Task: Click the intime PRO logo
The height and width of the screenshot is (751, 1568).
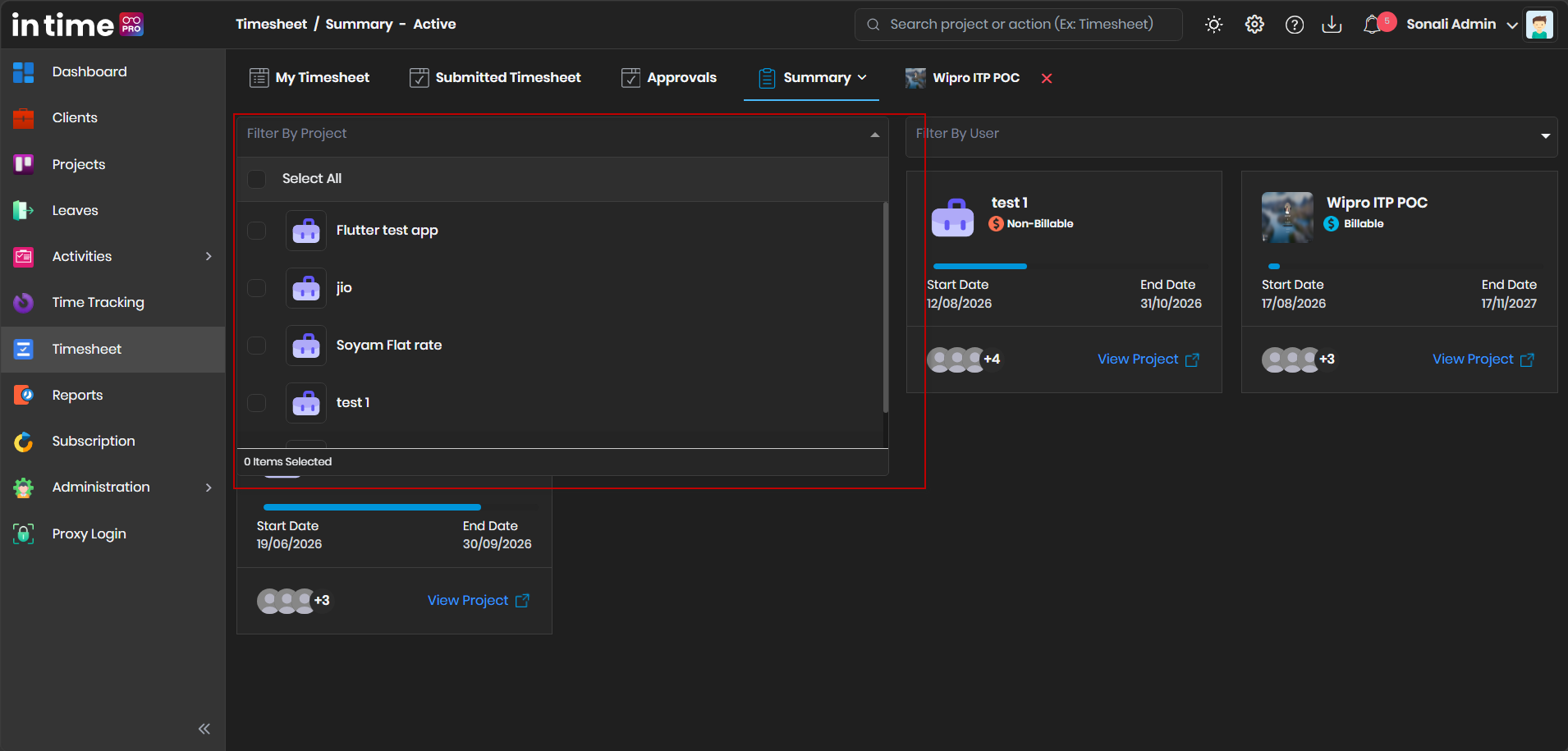Action: click(78, 25)
